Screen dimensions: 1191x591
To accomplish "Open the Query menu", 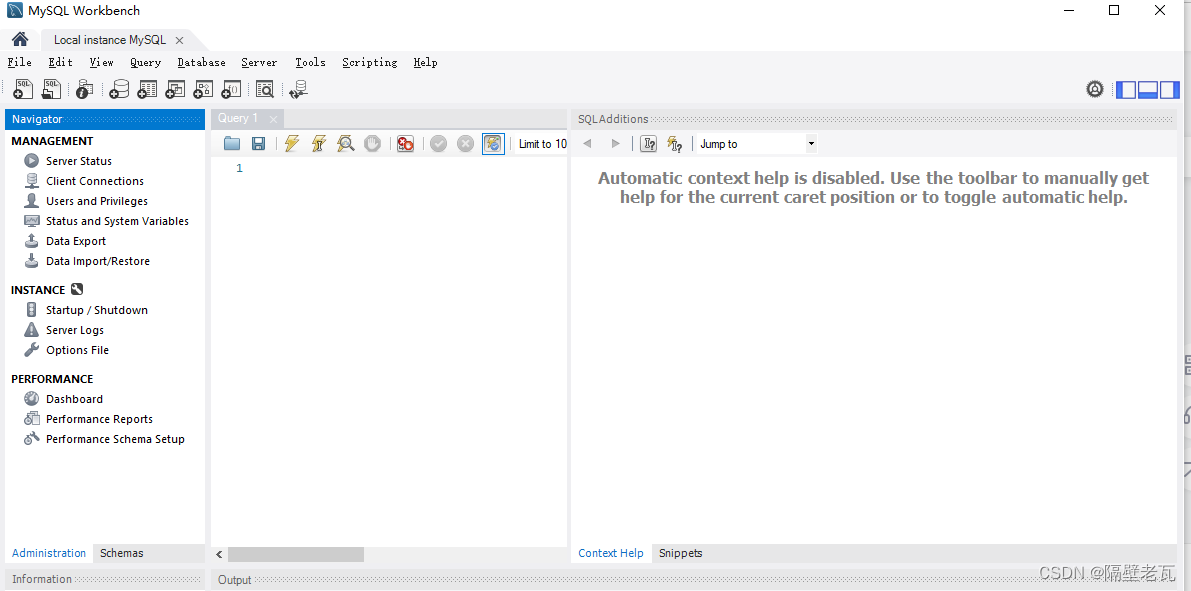I will click(146, 62).
